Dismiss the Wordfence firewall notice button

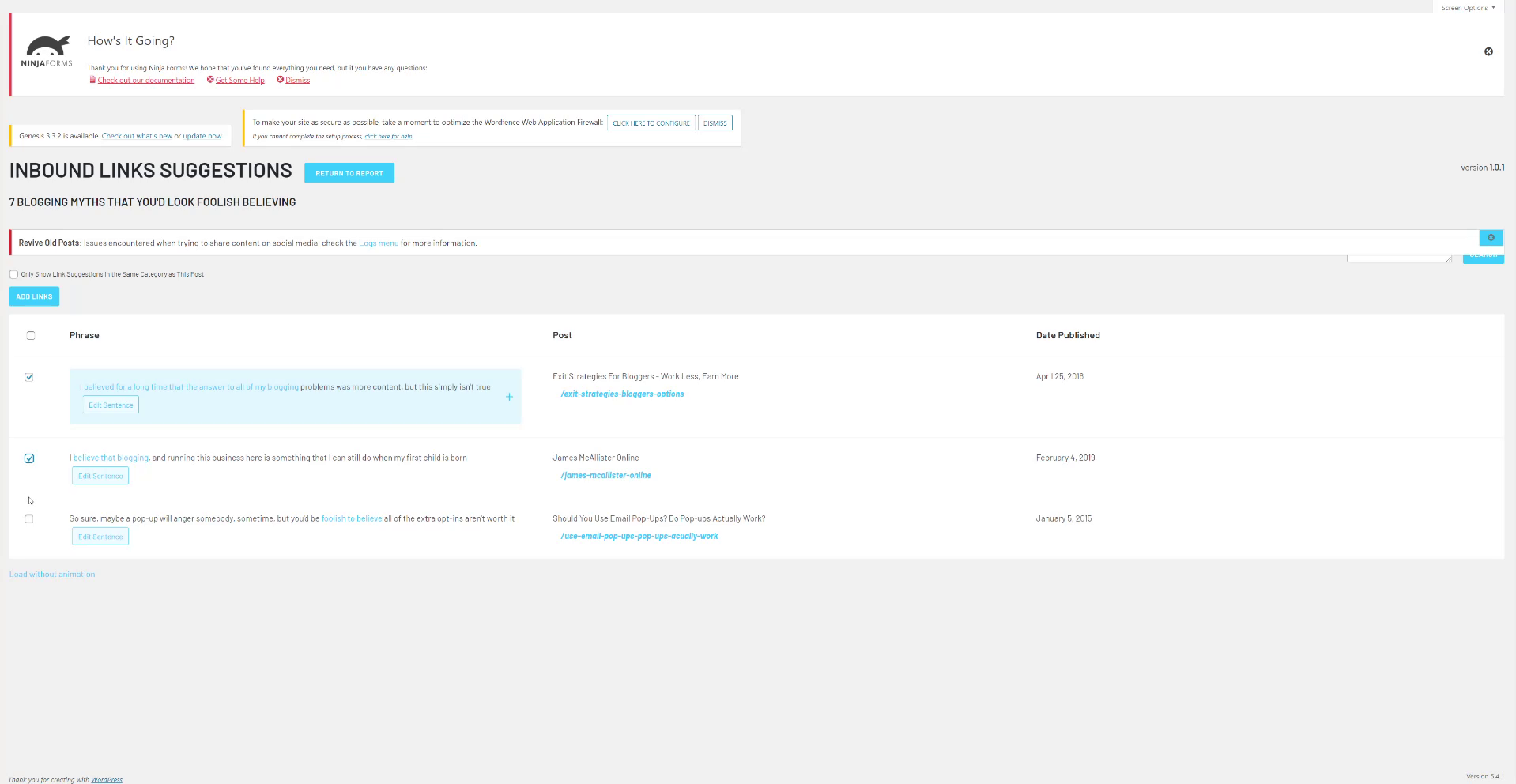715,123
